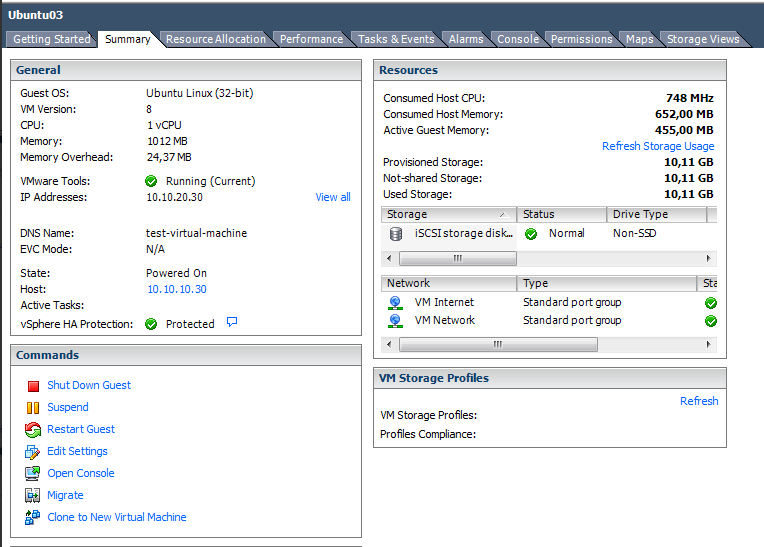Click storage table scrollbar left arrow

tap(389, 258)
